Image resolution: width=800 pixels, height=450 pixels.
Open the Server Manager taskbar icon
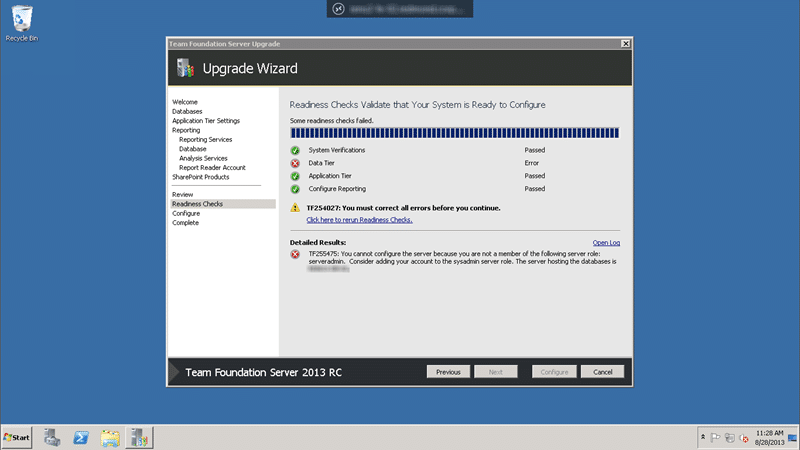coord(52,438)
